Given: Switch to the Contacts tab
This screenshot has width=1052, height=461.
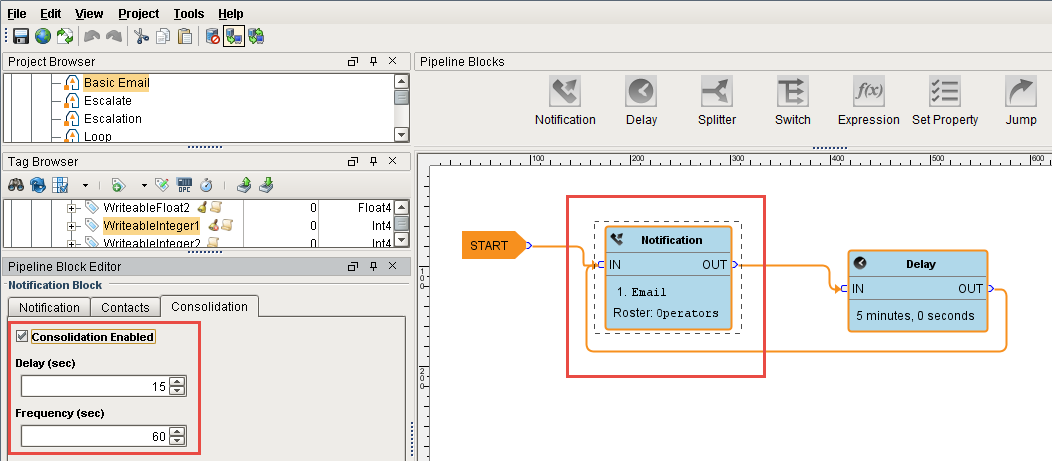Looking at the screenshot, I should [126, 307].
